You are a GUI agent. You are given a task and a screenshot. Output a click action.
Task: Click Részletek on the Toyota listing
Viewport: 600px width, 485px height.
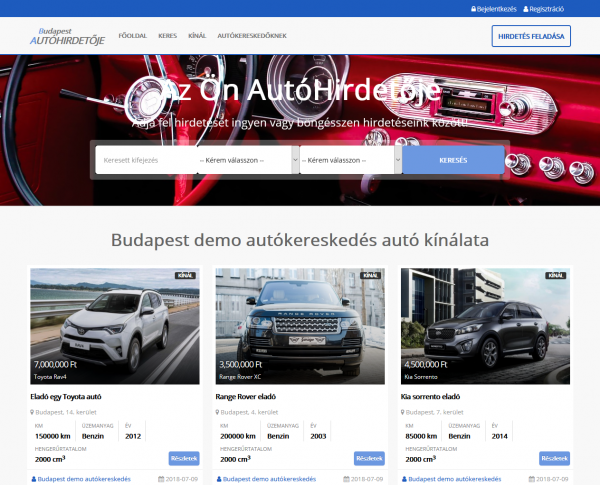coord(184,458)
